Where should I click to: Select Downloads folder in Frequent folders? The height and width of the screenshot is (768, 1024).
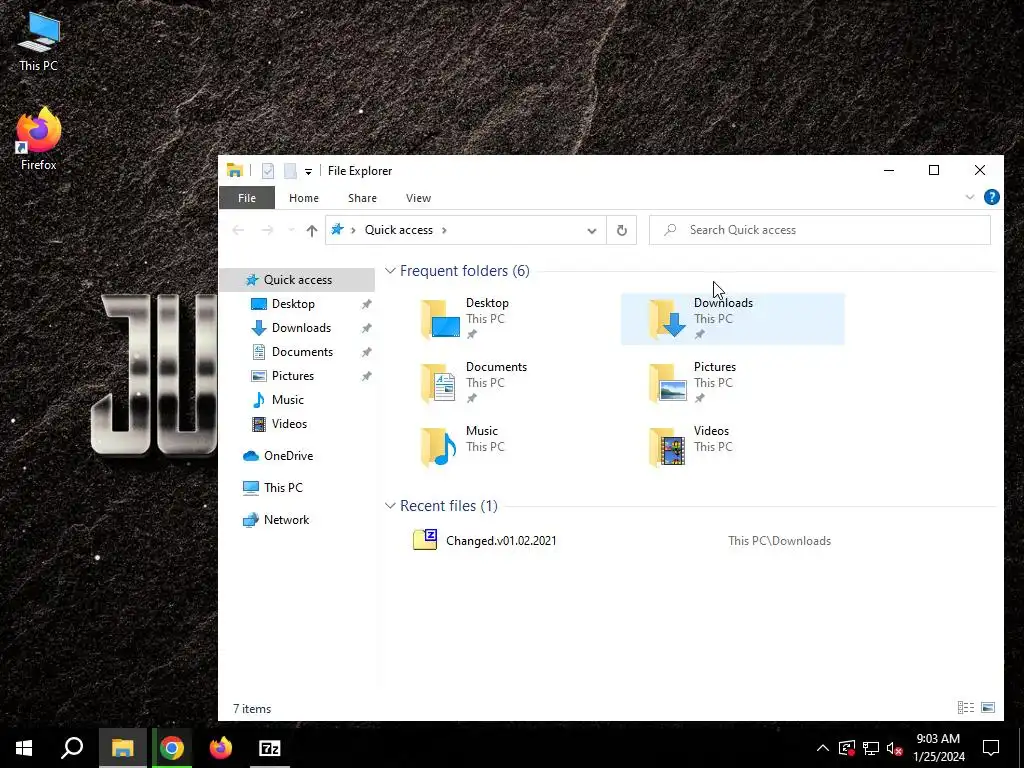(x=733, y=319)
